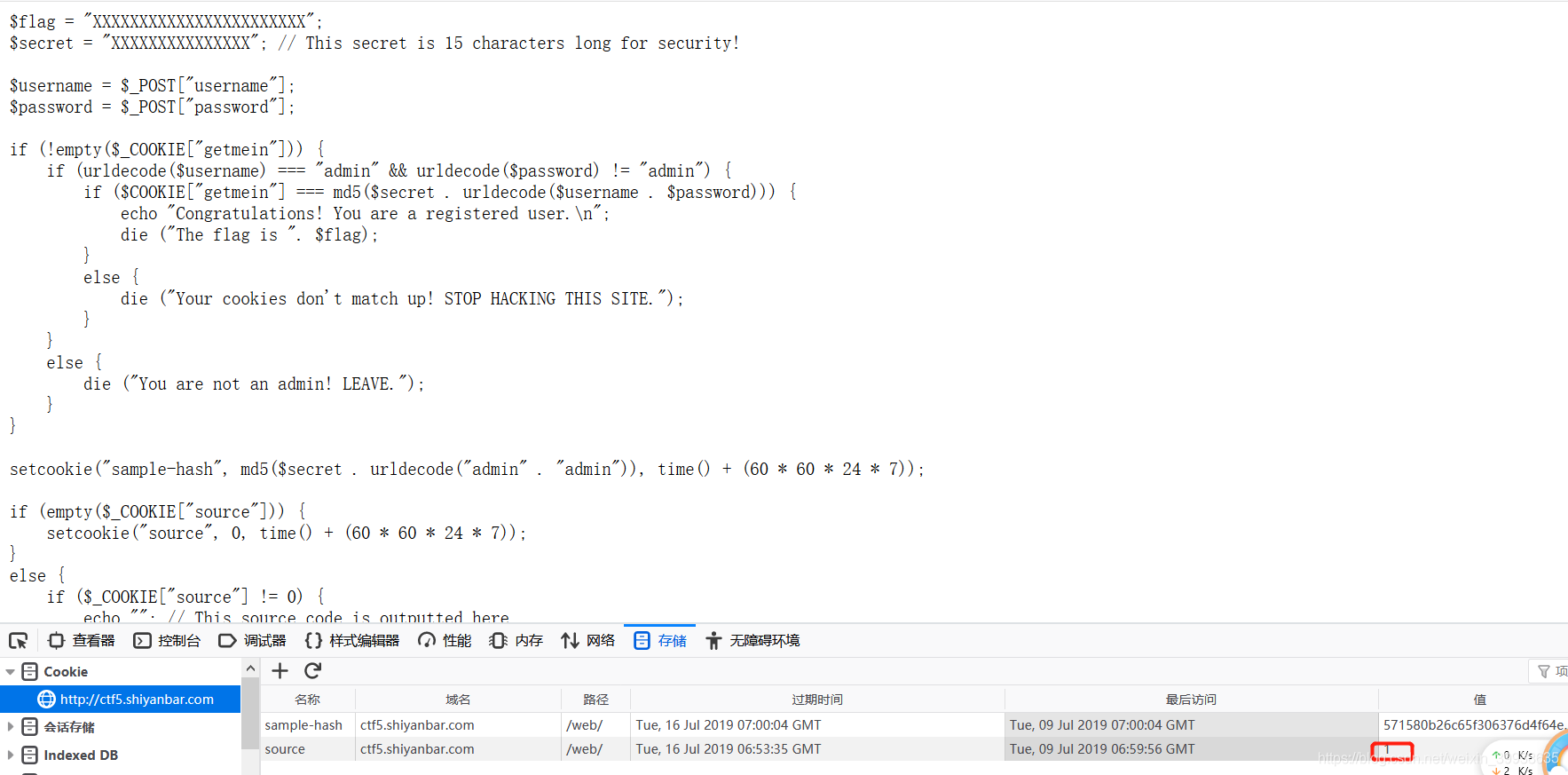Select the sample-hash cookie name cell

point(303,725)
